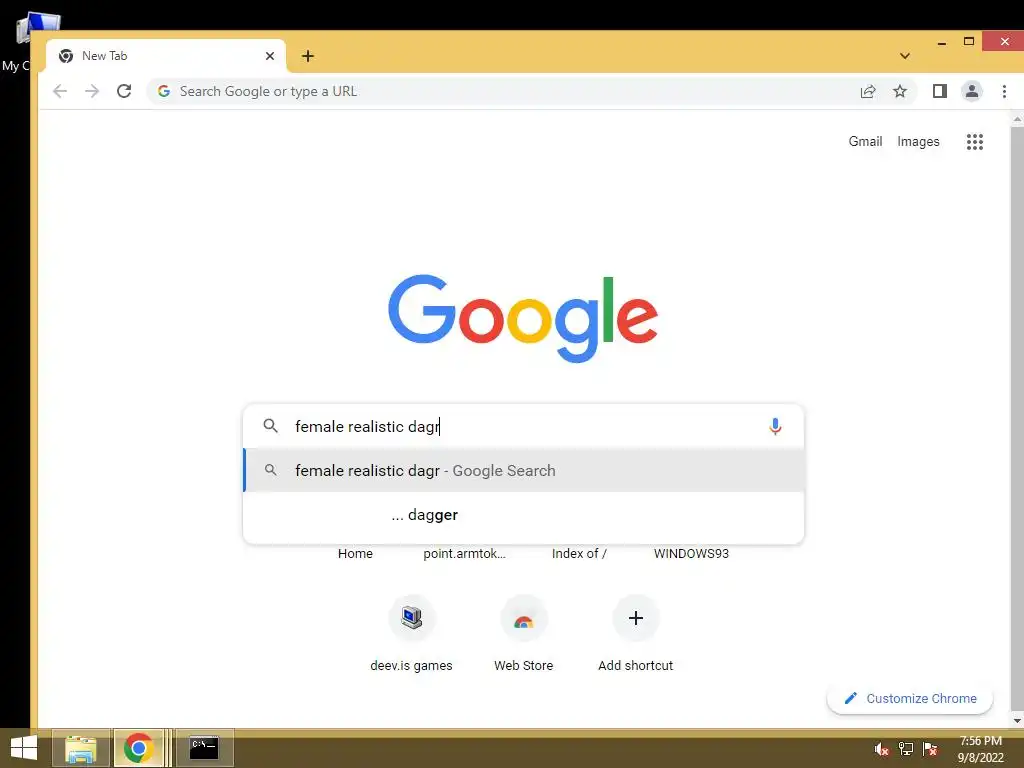
Task: Click the Chrome forward arrow button
Action: point(92,91)
